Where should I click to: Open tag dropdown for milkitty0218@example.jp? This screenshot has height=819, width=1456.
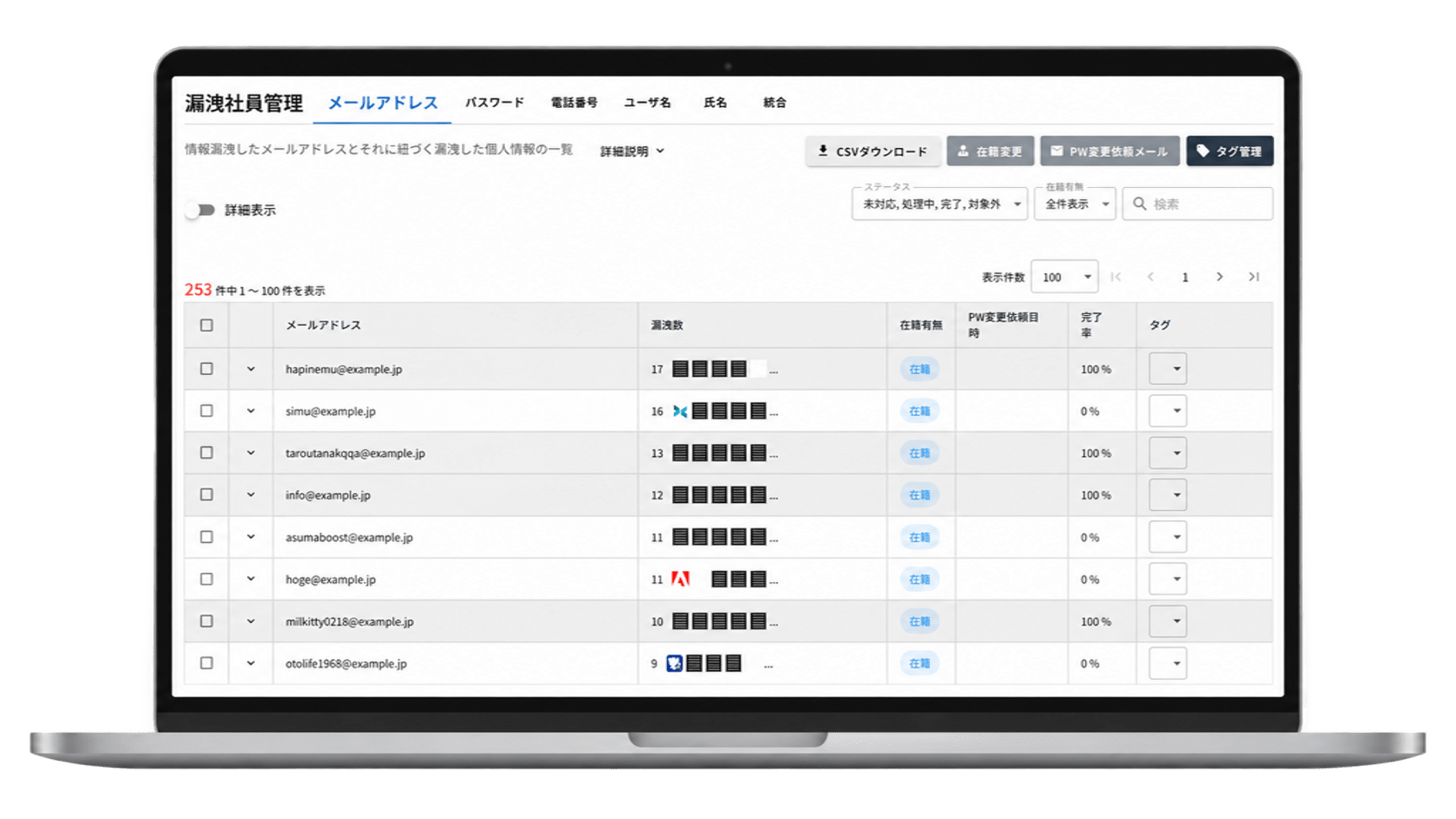[1168, 621]
